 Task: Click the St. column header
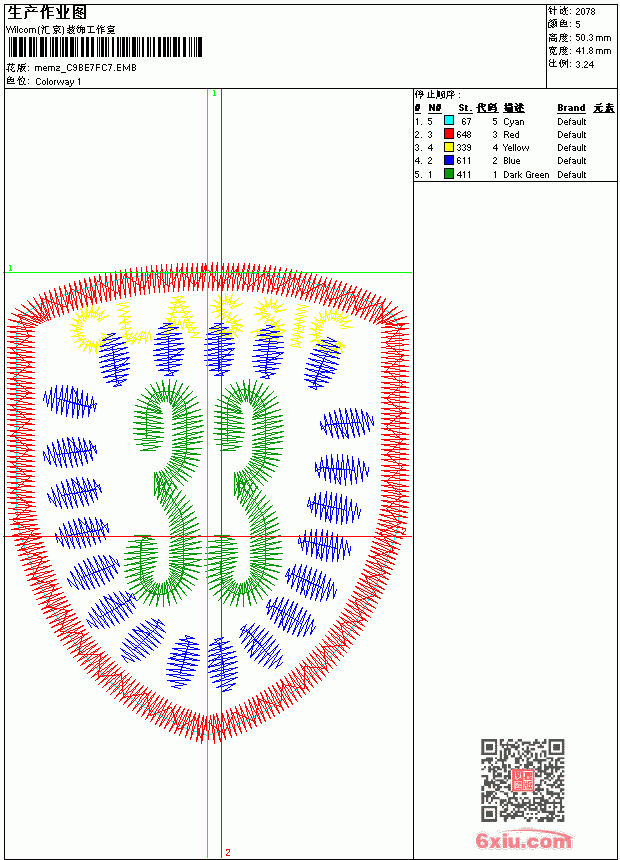(x=465, y=108)
